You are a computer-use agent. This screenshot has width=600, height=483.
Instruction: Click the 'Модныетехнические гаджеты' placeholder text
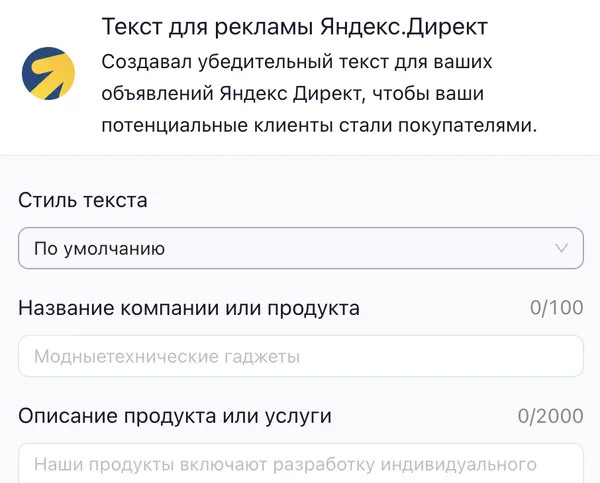tap(167, 356)
